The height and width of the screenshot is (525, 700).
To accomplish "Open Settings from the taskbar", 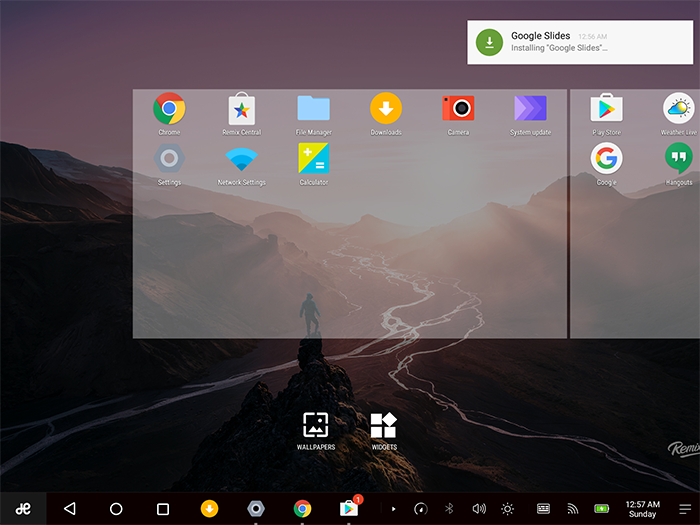I will tap(256, 508).
